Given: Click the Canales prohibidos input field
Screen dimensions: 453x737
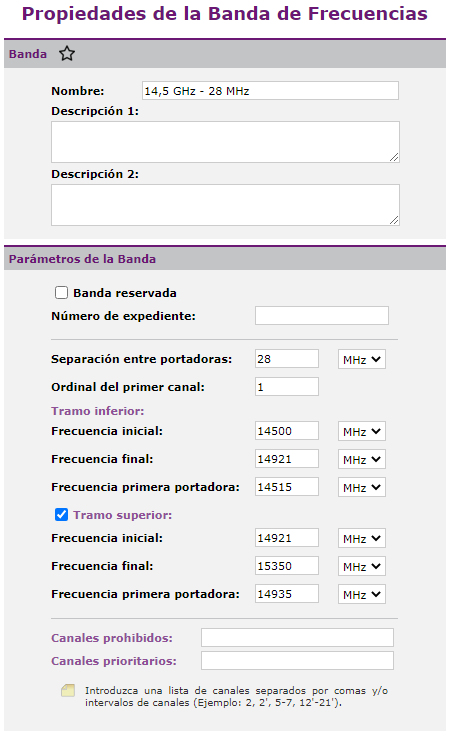Looking at the screenshot, I should coord(297,638).
